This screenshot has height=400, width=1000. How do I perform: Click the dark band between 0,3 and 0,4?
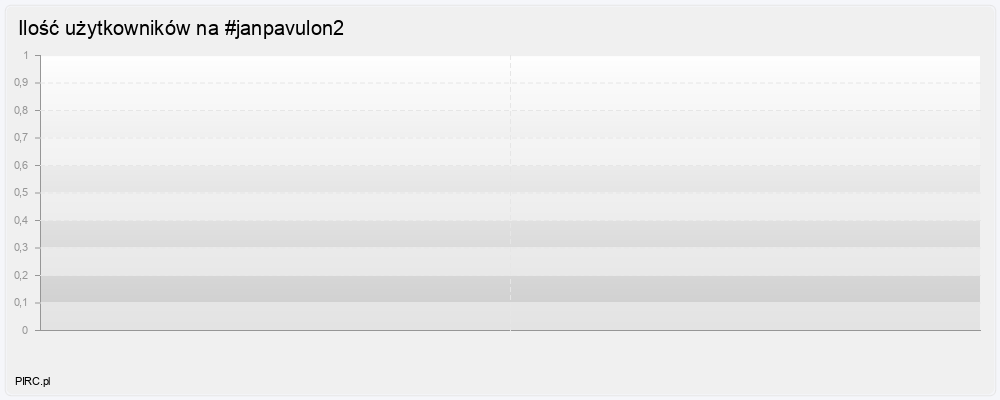pyautogui.click(x=510, y=234)
